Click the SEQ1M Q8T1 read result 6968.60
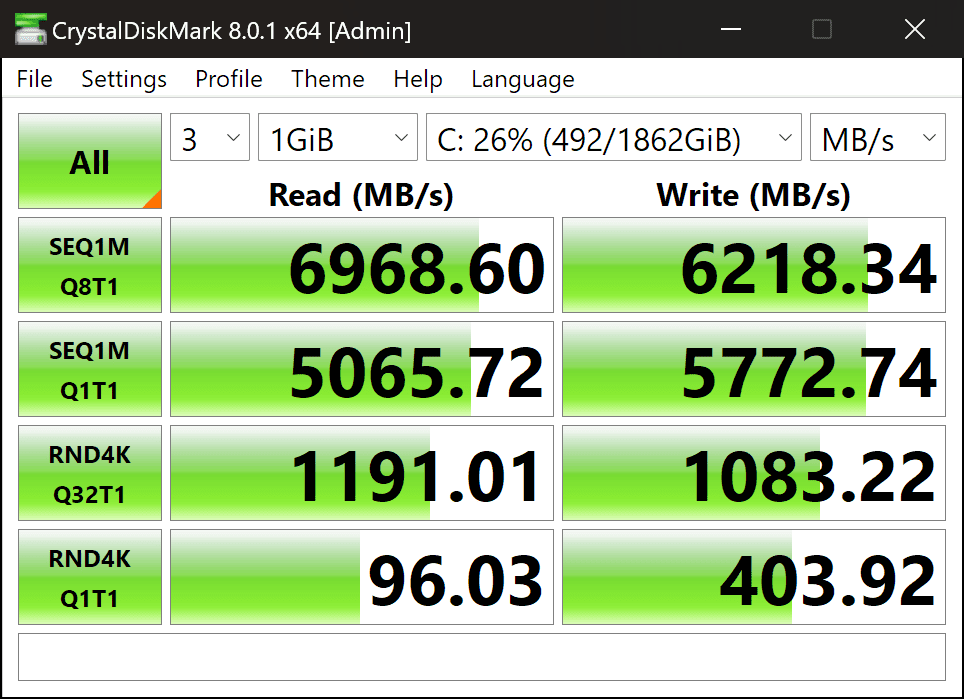 362,265
